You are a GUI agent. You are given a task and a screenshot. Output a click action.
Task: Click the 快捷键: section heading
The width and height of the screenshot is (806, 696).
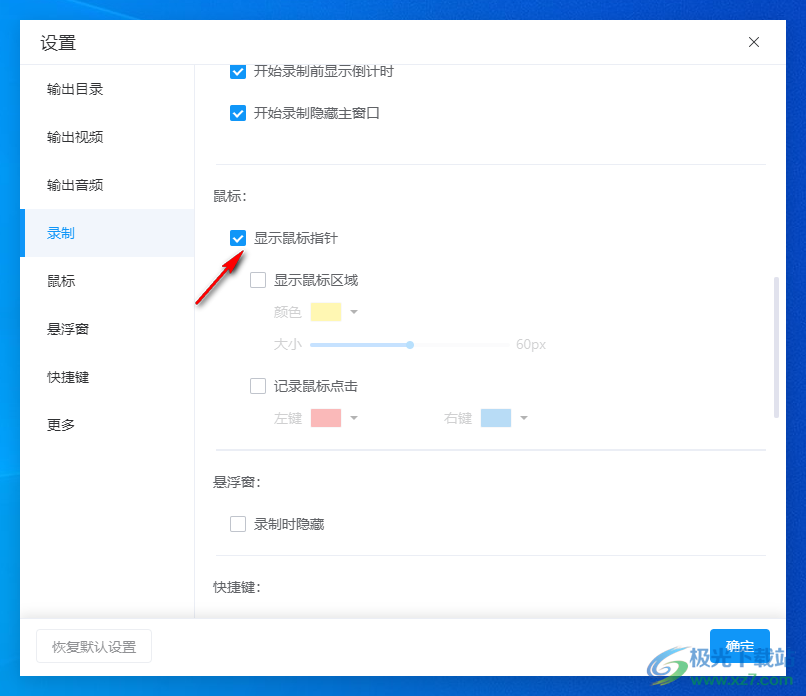(x=237, y=587)
